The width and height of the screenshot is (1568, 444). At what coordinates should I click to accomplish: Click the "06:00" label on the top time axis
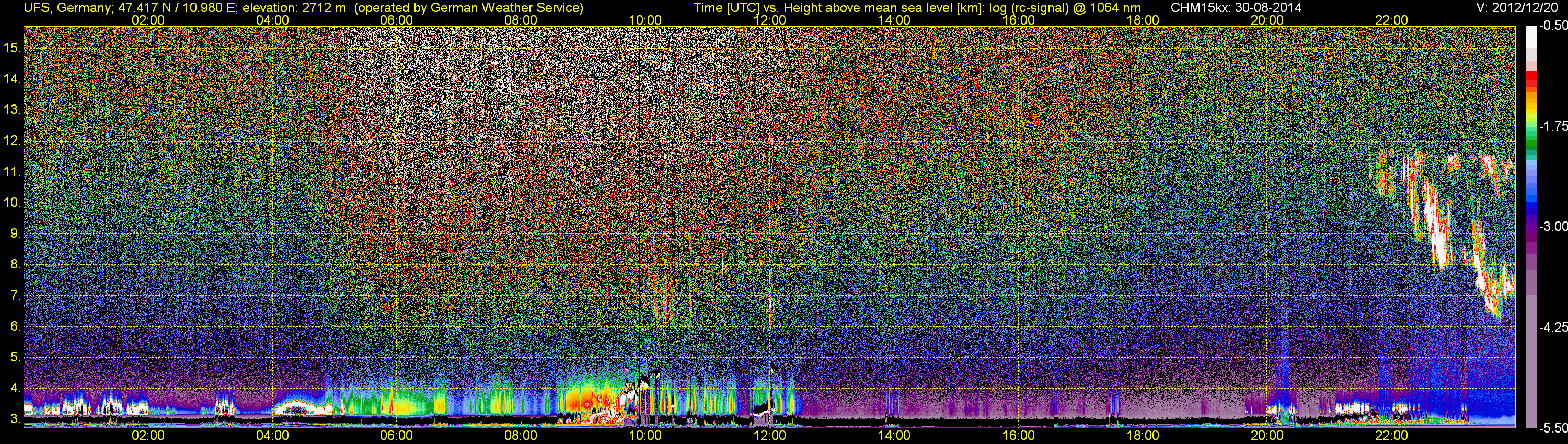pos(396,20)
